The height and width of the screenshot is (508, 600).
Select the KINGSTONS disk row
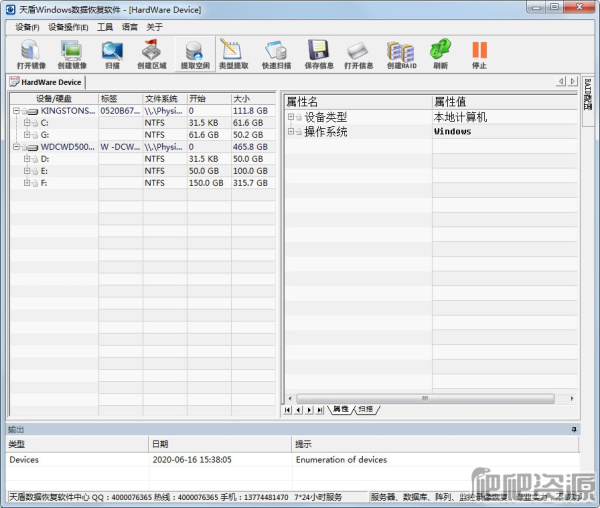click(x=143, y=111)
